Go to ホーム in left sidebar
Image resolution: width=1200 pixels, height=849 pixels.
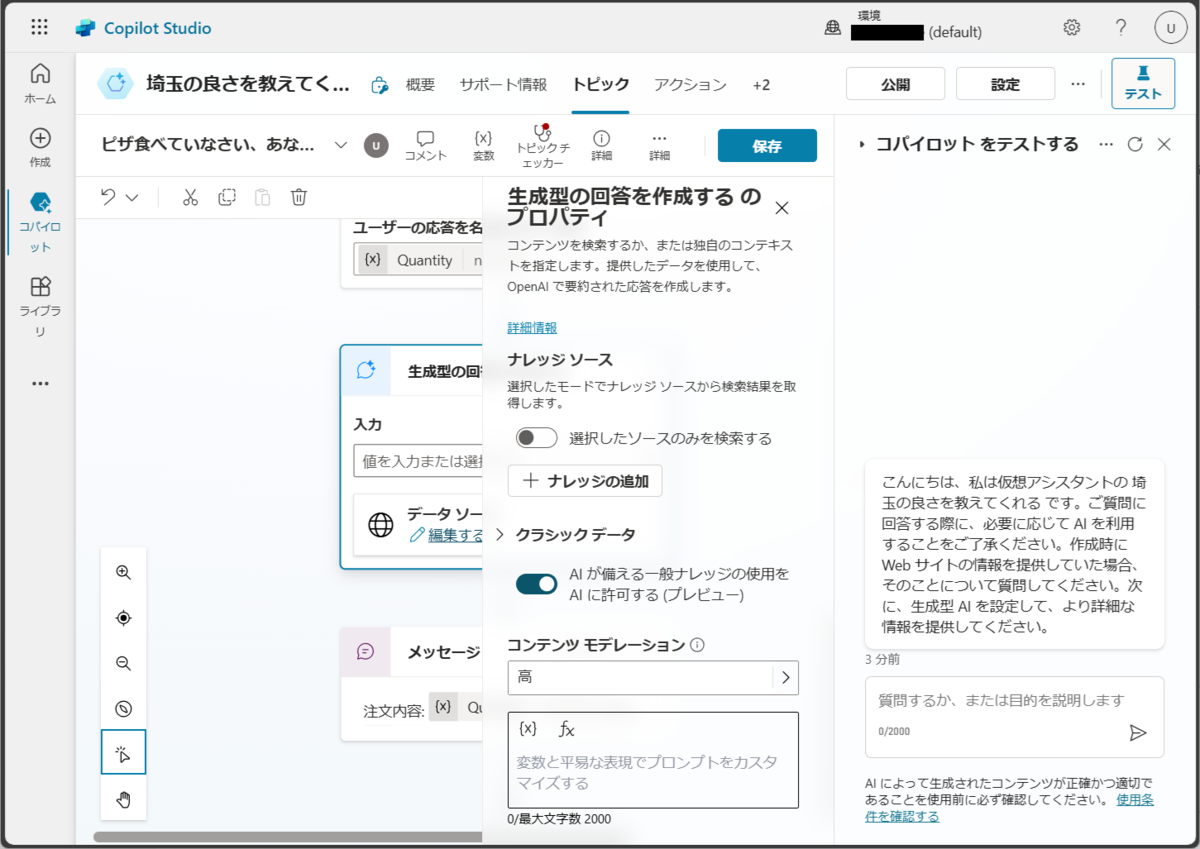40,84
